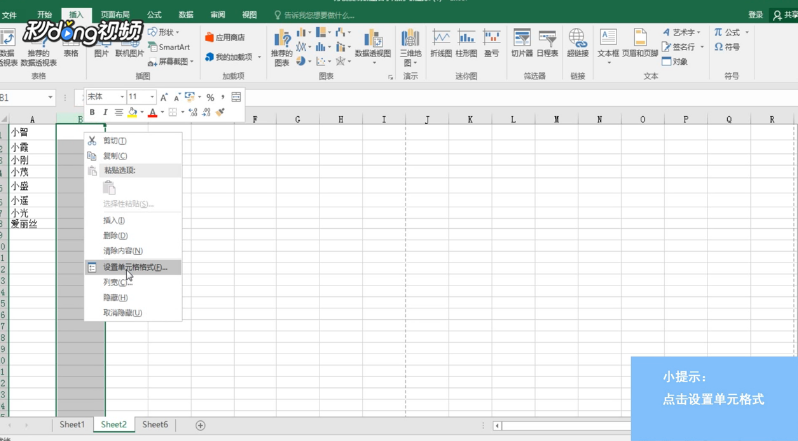Open the App Store (应用商店)
This screenshot has width=798, height=441.
pyautogui.click(x=225, y=37)
